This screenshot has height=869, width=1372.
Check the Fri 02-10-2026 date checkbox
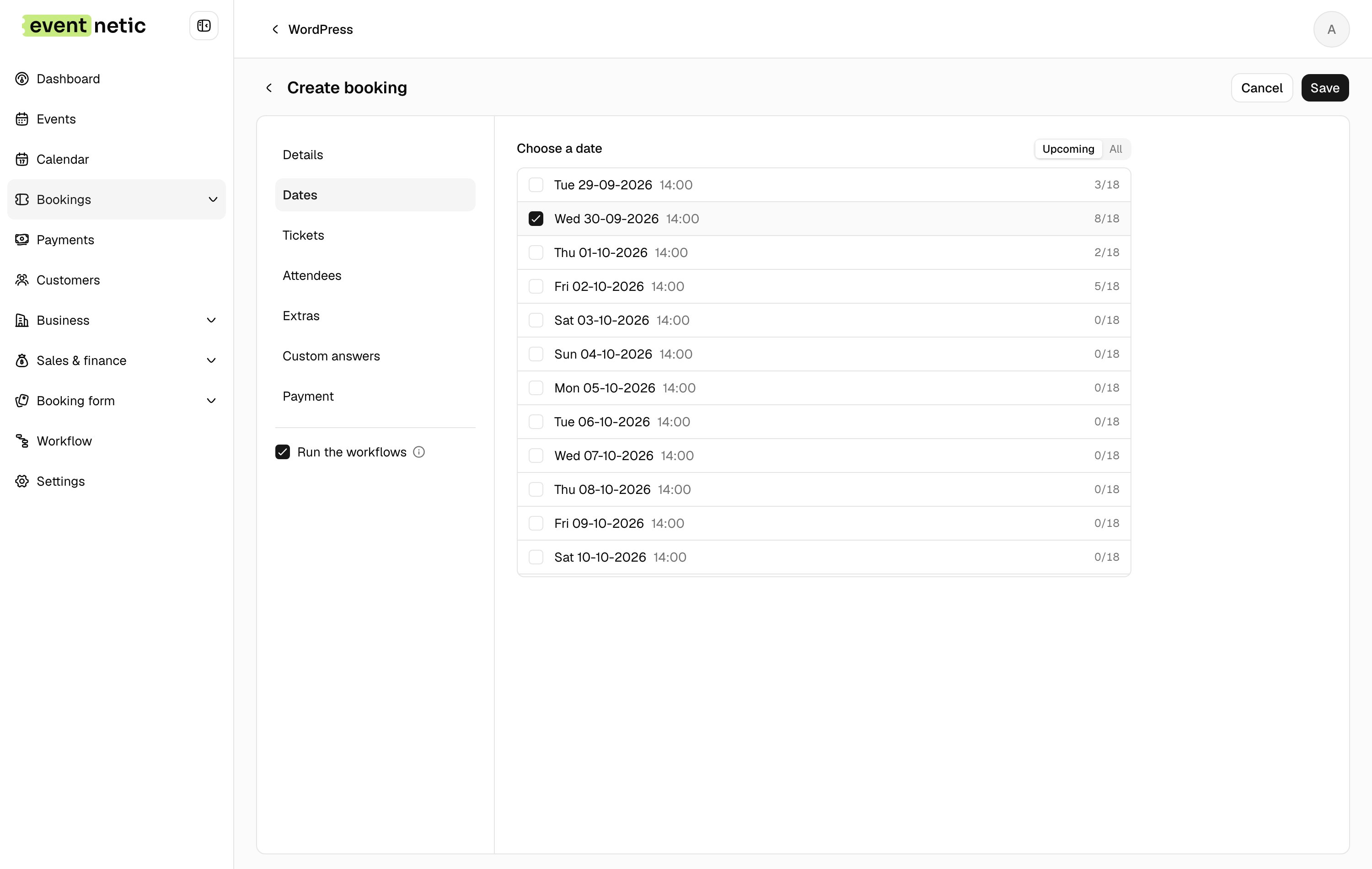[536, 286]
